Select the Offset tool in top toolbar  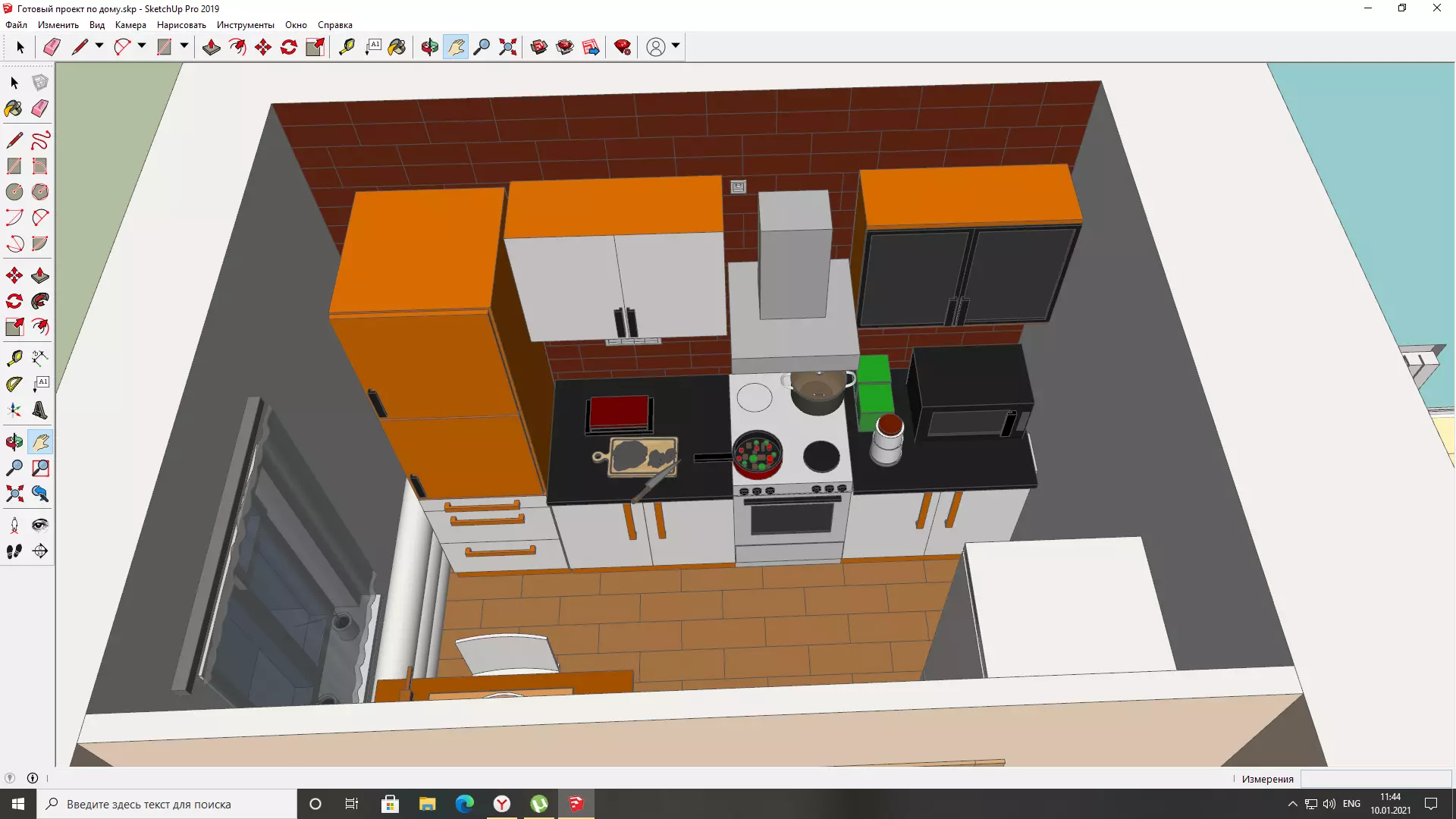point(237,47)
